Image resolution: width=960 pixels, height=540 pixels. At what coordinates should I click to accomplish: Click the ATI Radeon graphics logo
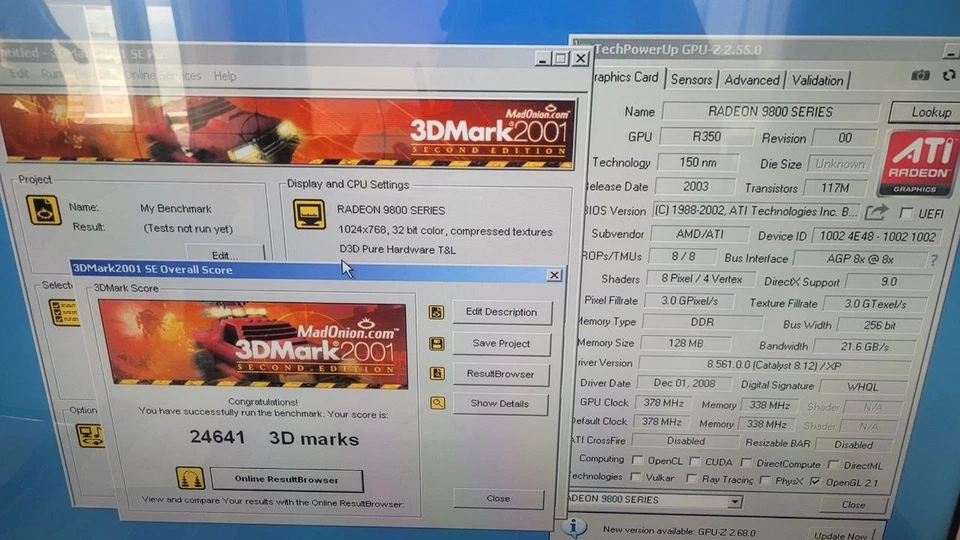(916, 164)
